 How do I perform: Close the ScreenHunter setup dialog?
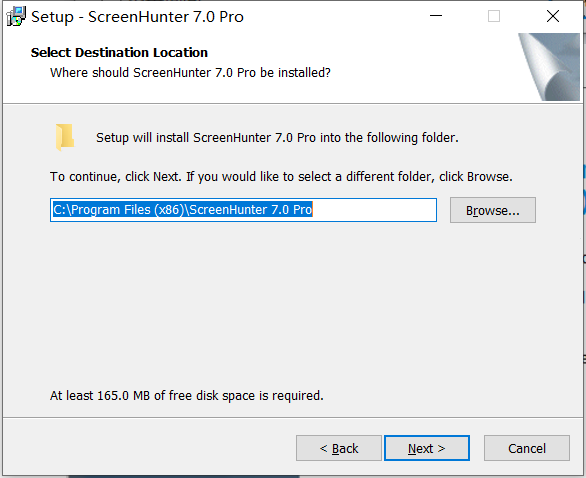coord(553,16)
